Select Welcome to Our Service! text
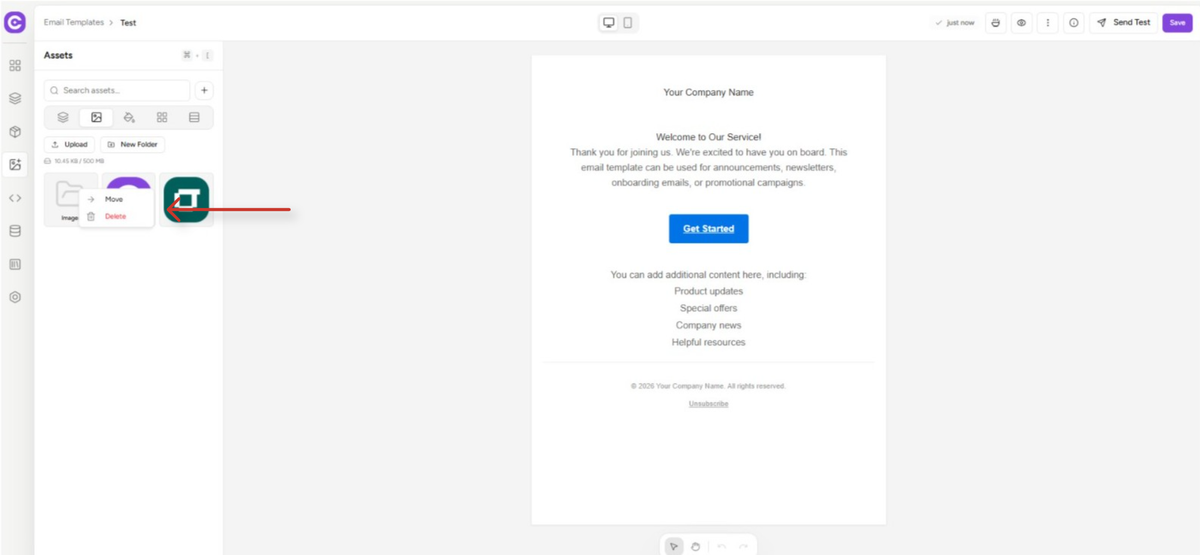Viewport: 1200px width, 555px height. [708, 137]
